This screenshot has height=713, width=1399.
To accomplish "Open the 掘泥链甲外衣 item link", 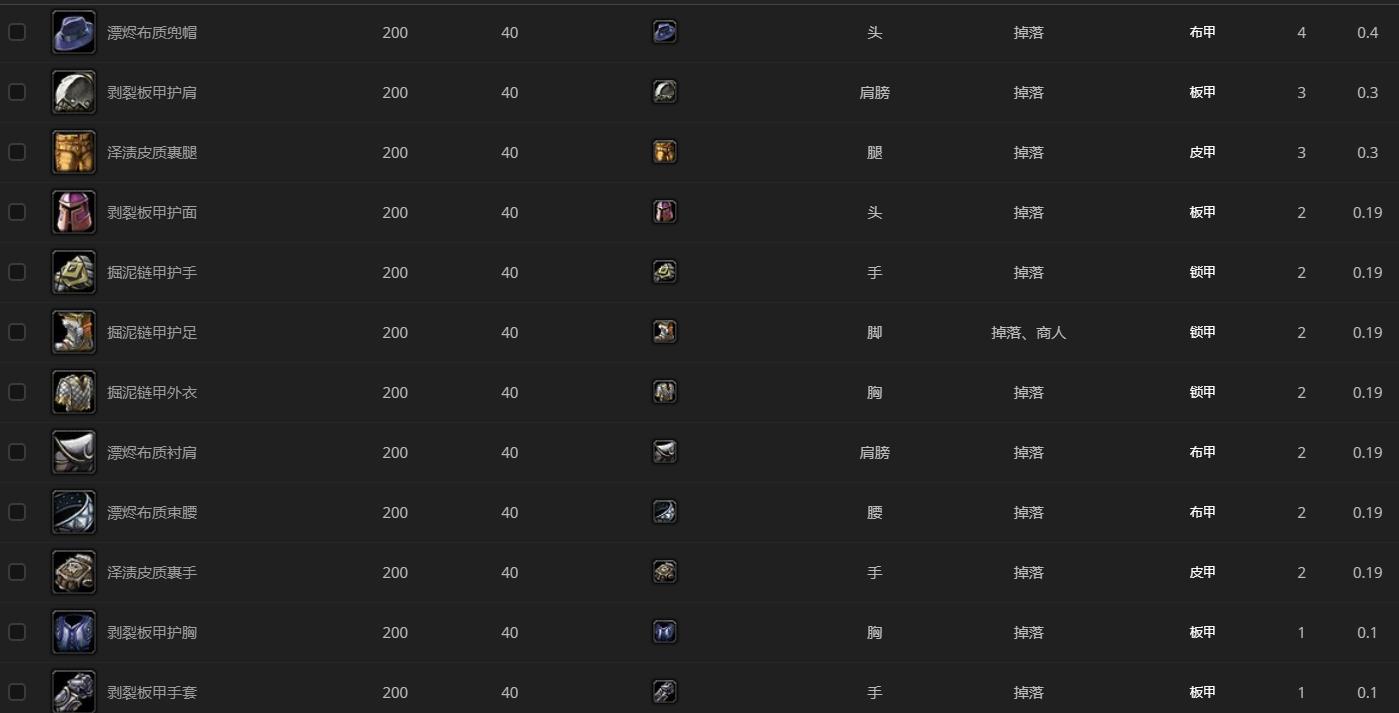I will coord(152,393).
